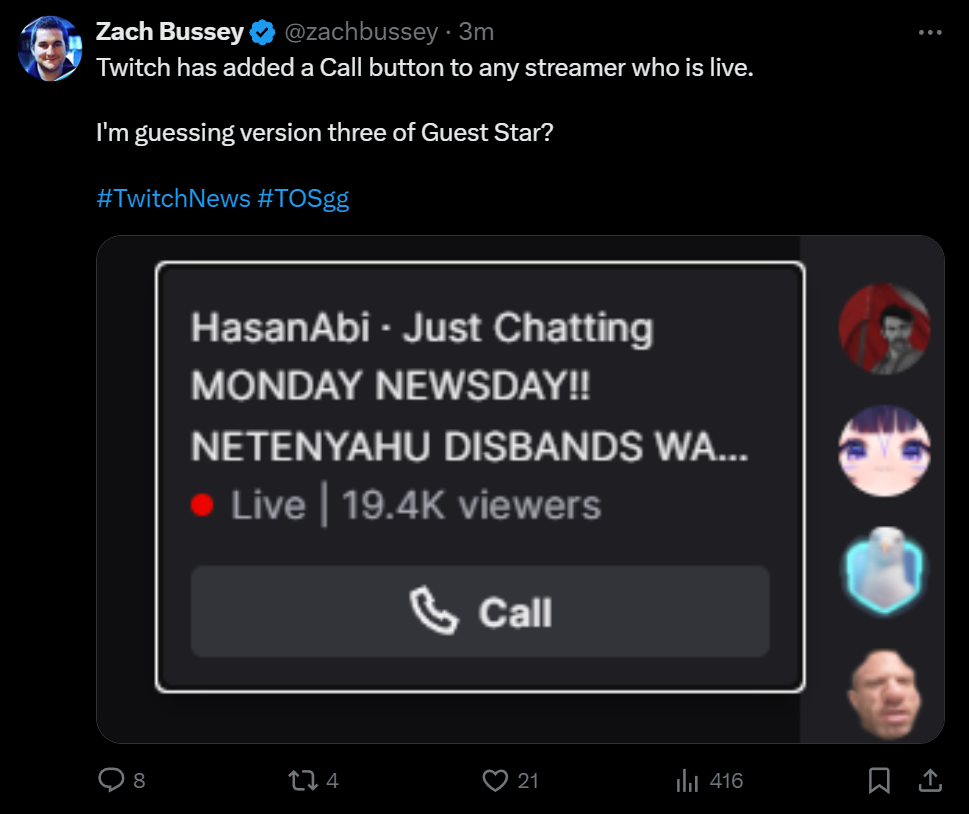This screenshot has height=814, width=969.
Task: Select the red HasanAbi channel avatar
Action: (884, 329)
